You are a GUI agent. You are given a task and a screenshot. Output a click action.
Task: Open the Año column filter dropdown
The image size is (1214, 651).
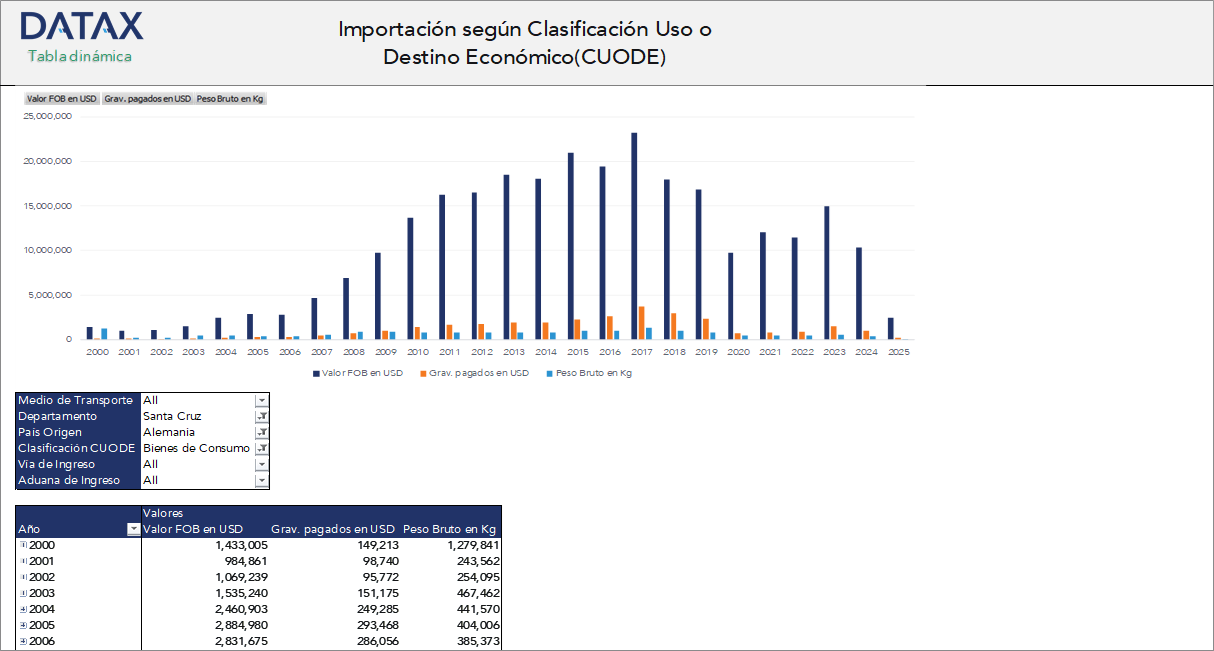pos(133,529)
